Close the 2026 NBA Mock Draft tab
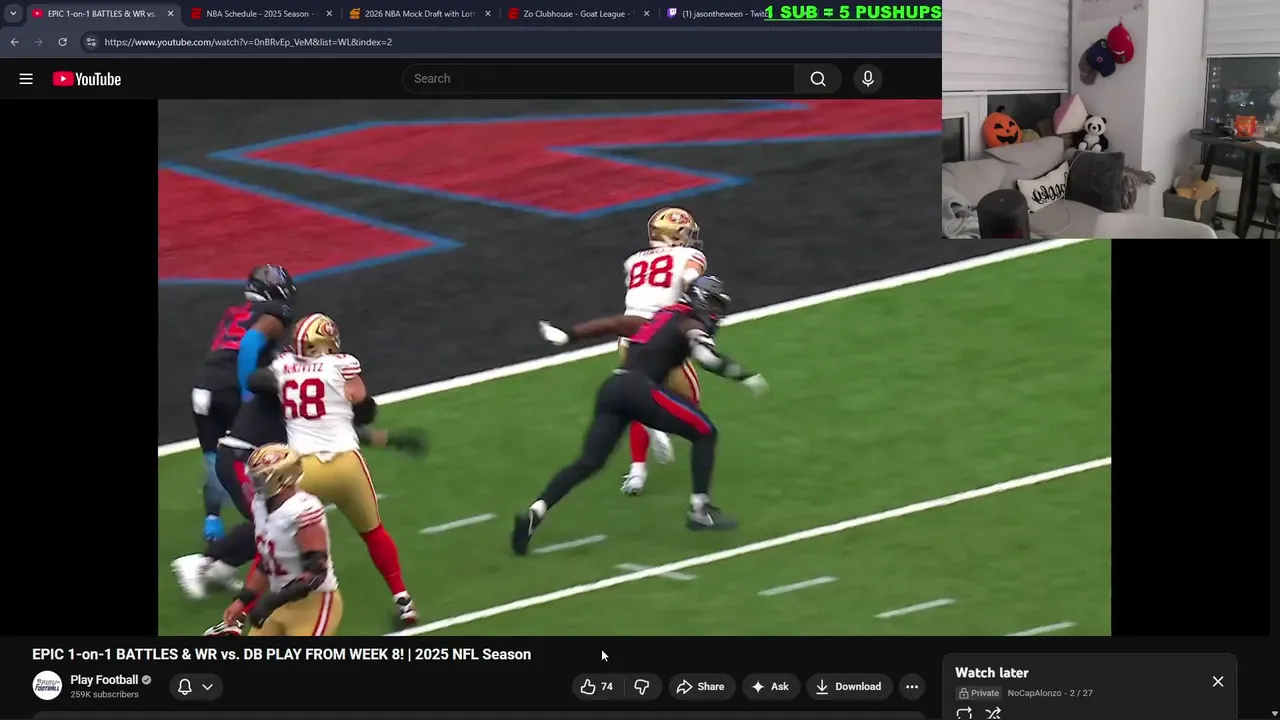 pos(488,14)
